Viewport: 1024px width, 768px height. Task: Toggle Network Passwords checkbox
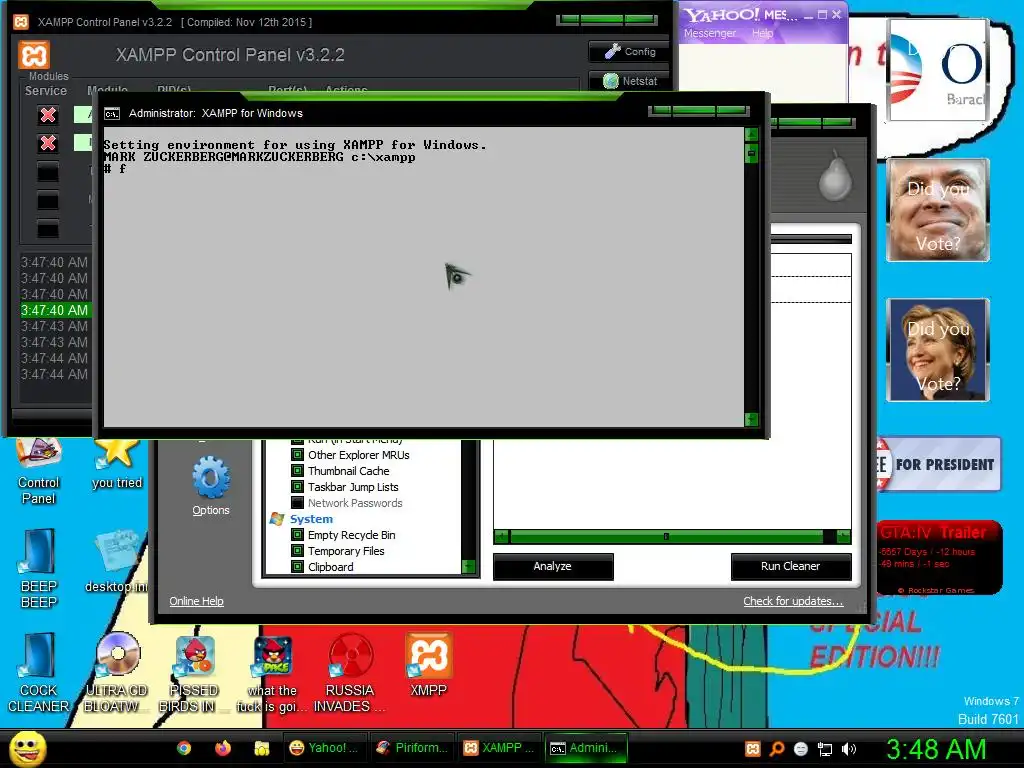[297, 503]
